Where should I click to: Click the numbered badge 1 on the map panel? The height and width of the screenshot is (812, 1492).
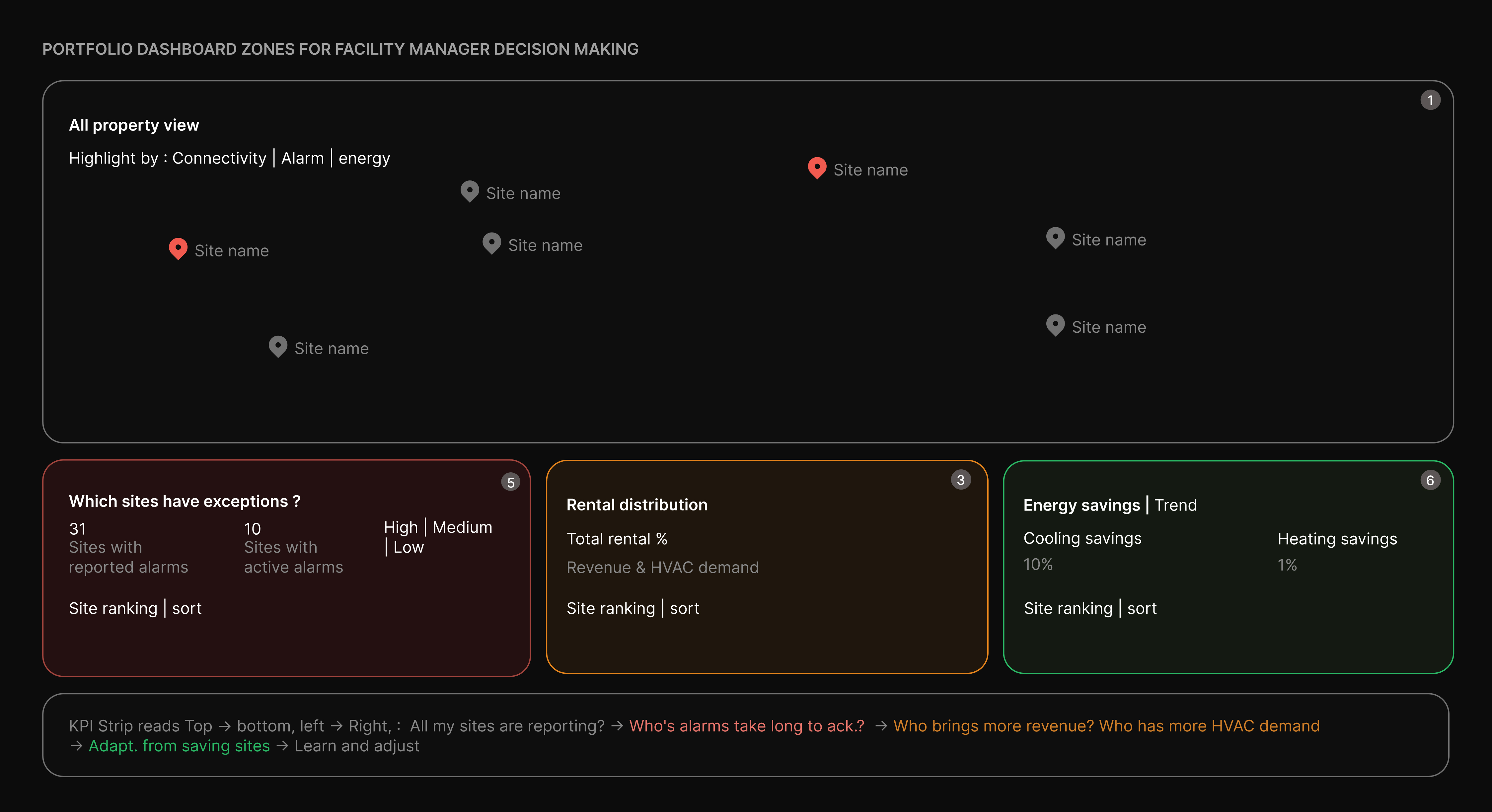coord(1431,100)
